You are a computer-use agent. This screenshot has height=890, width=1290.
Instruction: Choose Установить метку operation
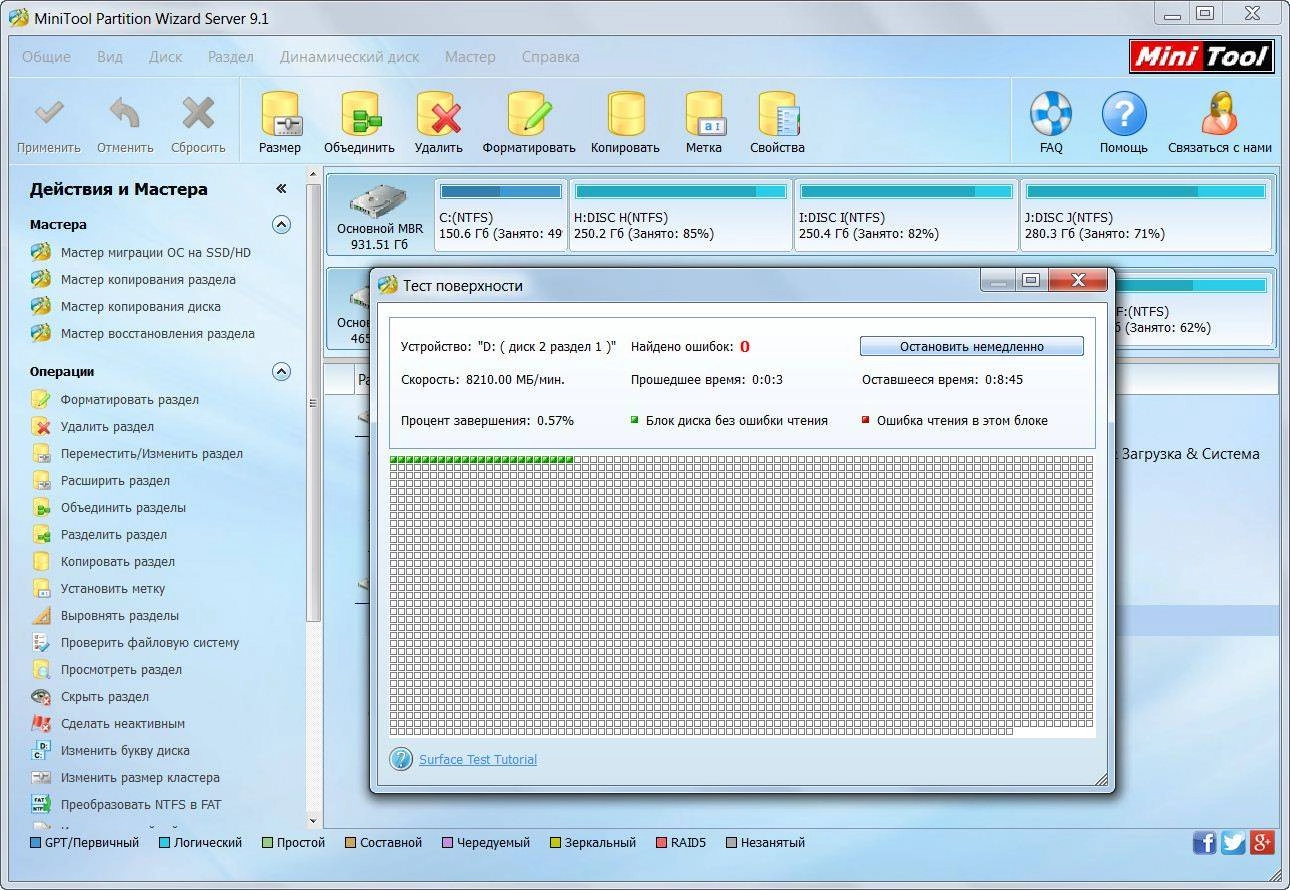point(113,588)
